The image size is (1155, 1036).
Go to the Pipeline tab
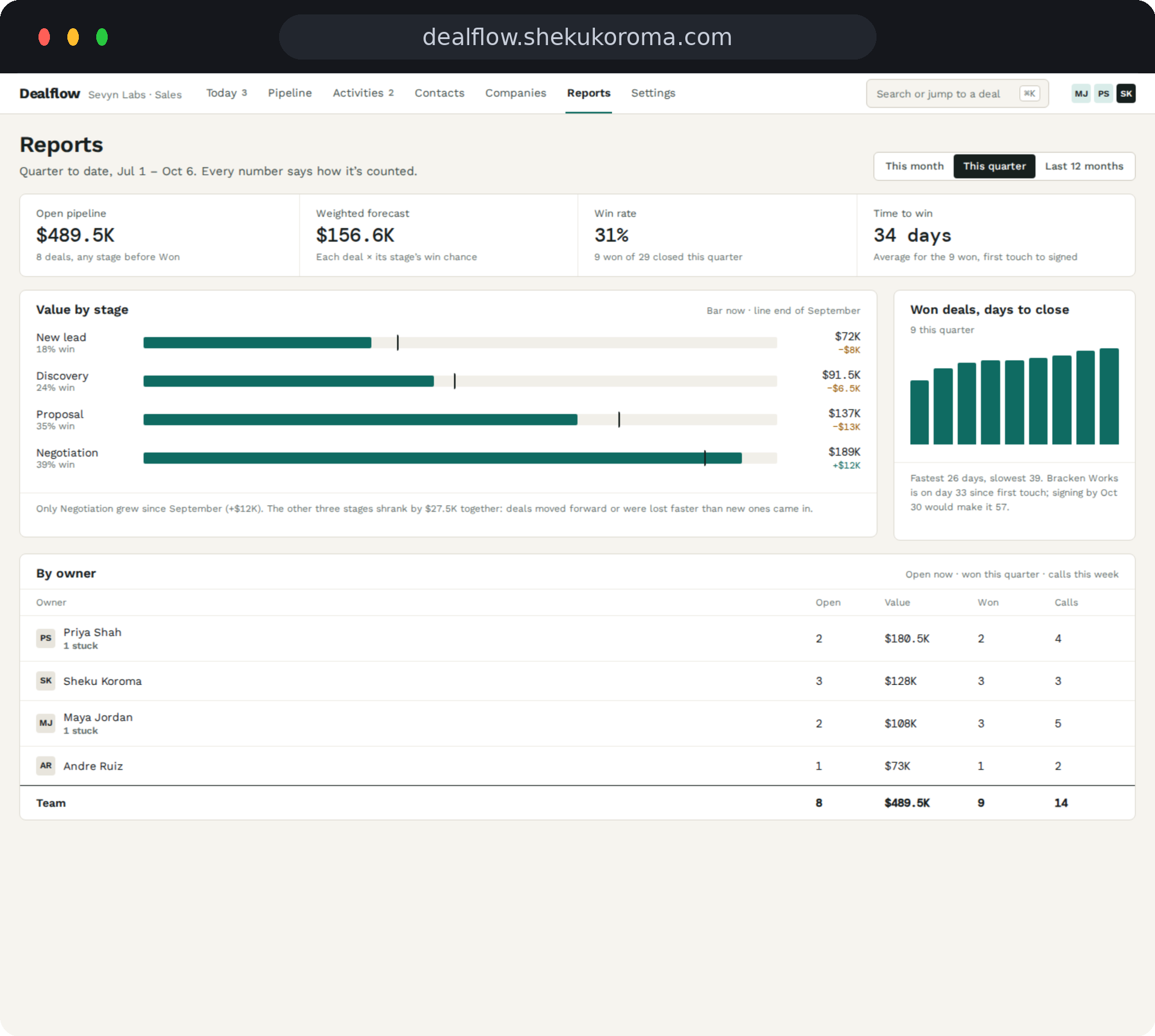point(290,93)
